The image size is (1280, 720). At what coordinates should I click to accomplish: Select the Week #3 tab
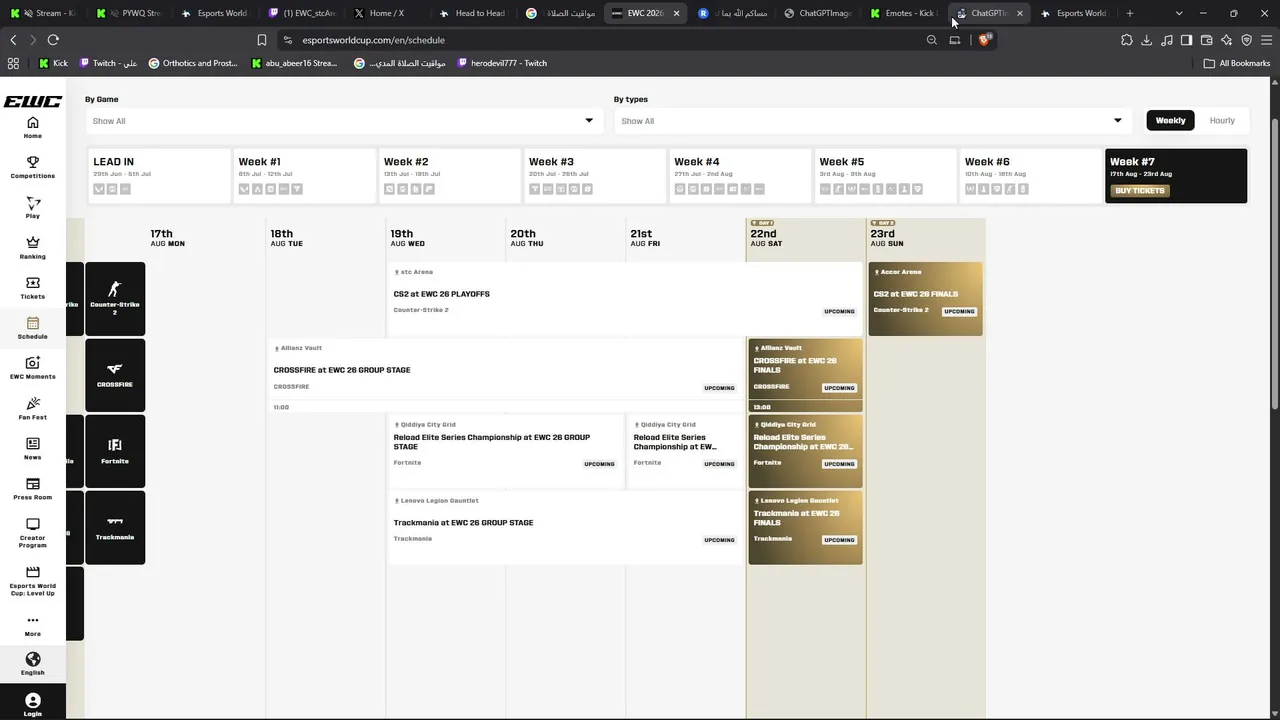[595, 176]
